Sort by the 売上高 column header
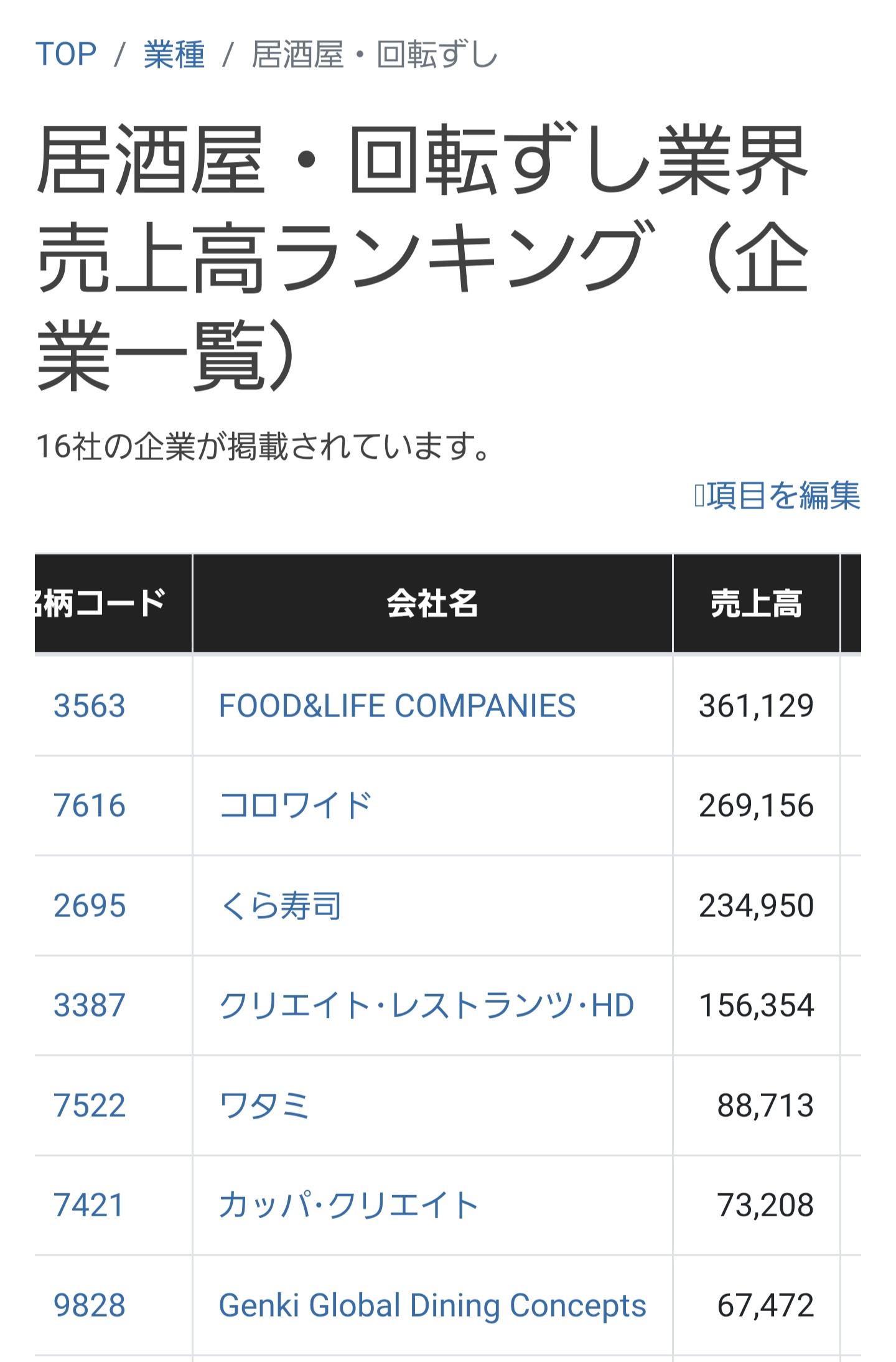The image size is (896, 1362). [756, 603]
